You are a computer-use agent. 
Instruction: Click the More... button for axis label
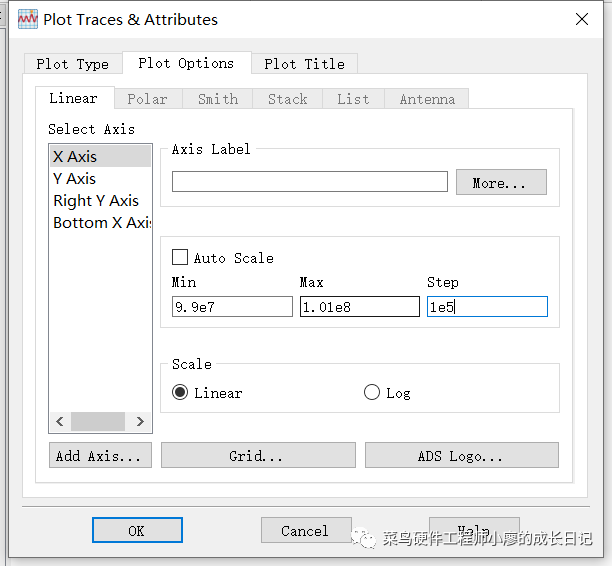501,183
